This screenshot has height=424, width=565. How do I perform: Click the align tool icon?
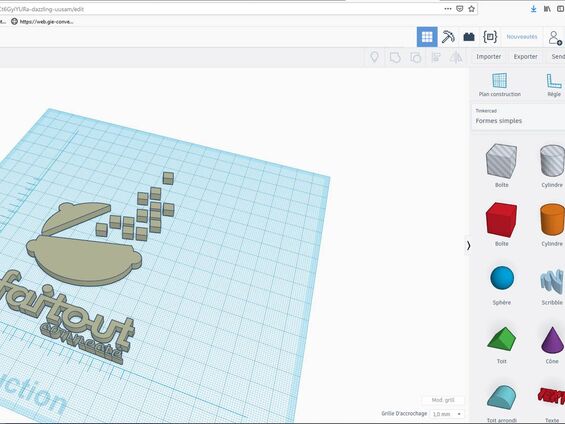point(436,57)
